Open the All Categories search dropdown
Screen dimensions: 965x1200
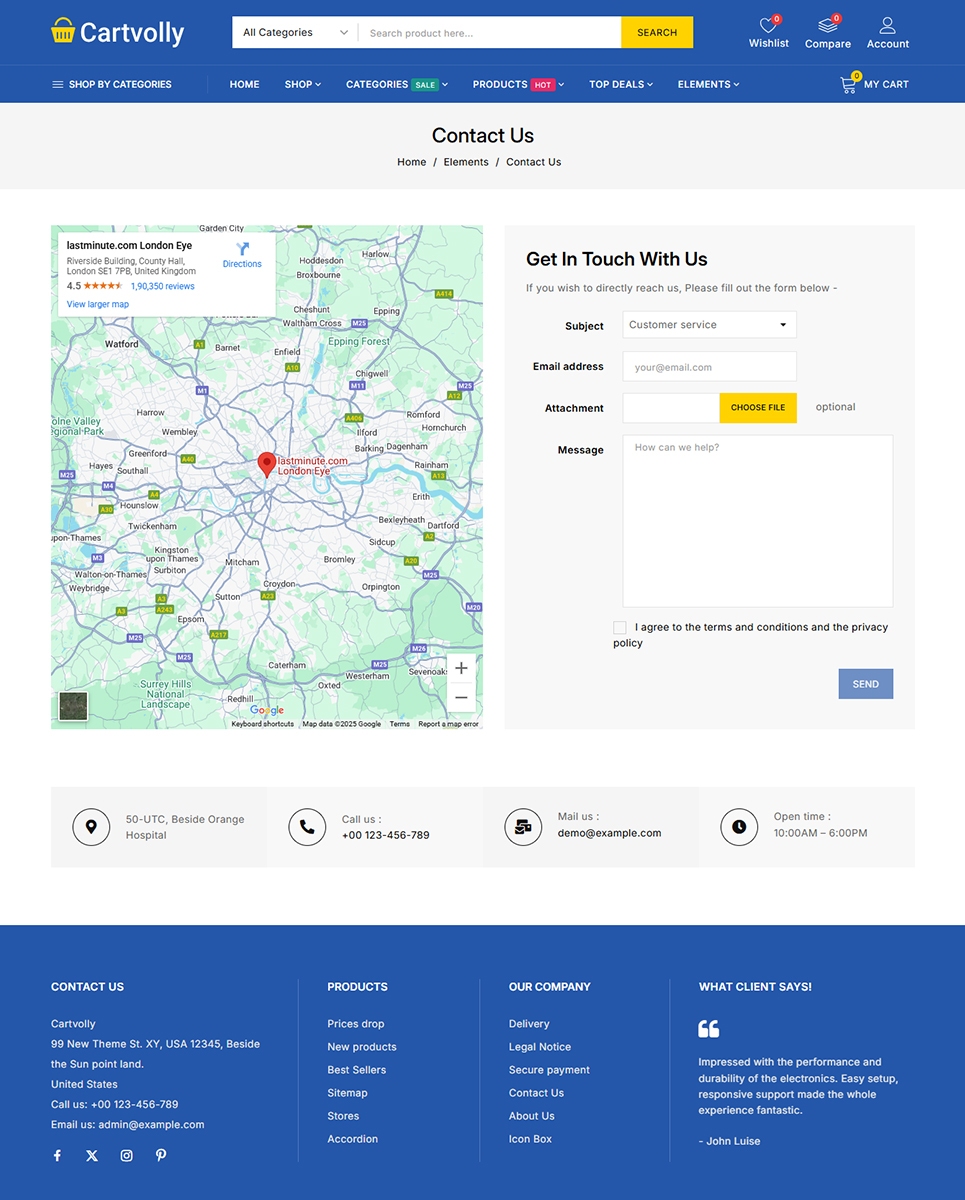(x=295, y=33)
